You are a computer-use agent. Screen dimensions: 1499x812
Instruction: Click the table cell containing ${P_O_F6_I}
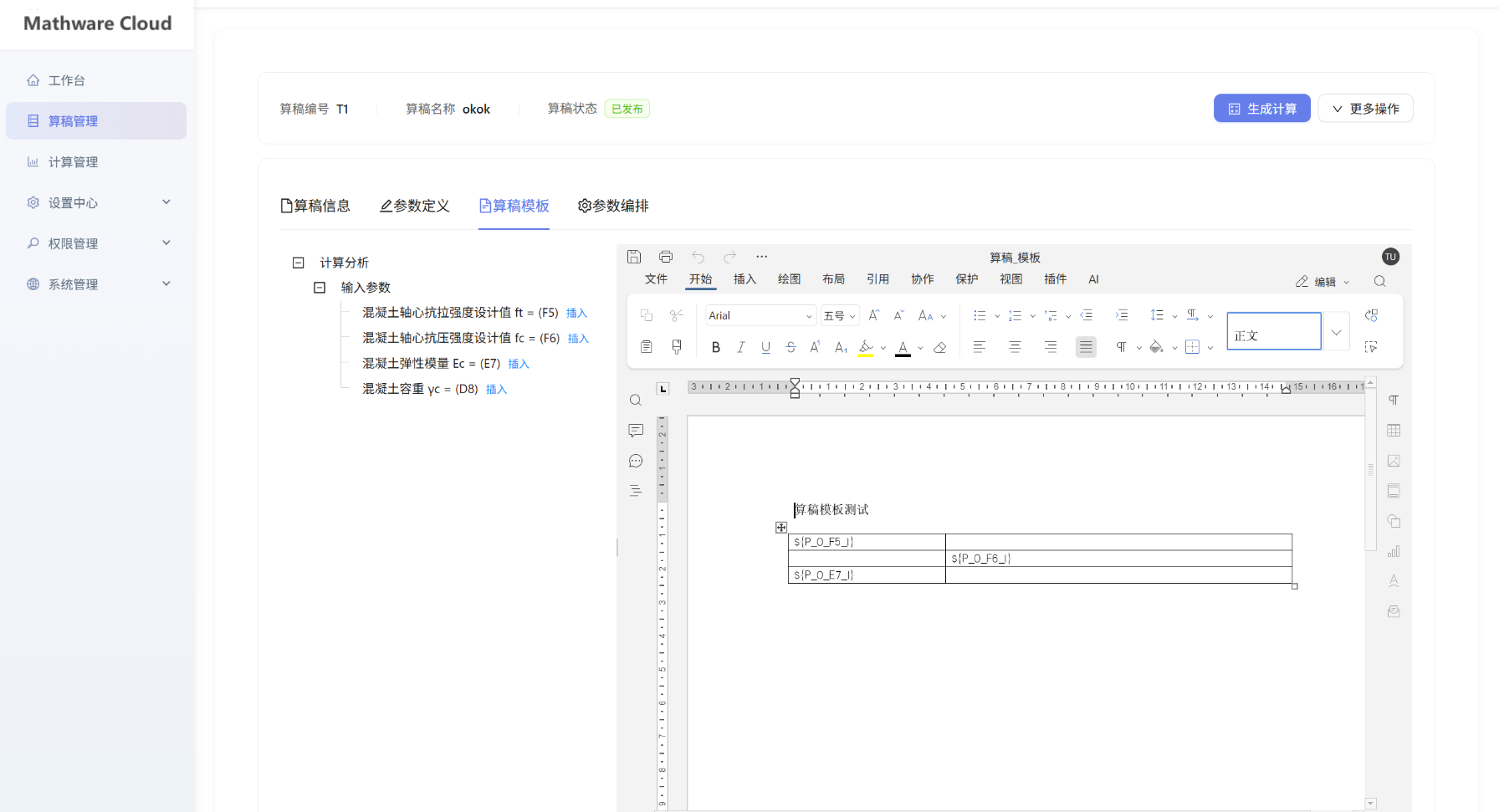[1118, 559]
